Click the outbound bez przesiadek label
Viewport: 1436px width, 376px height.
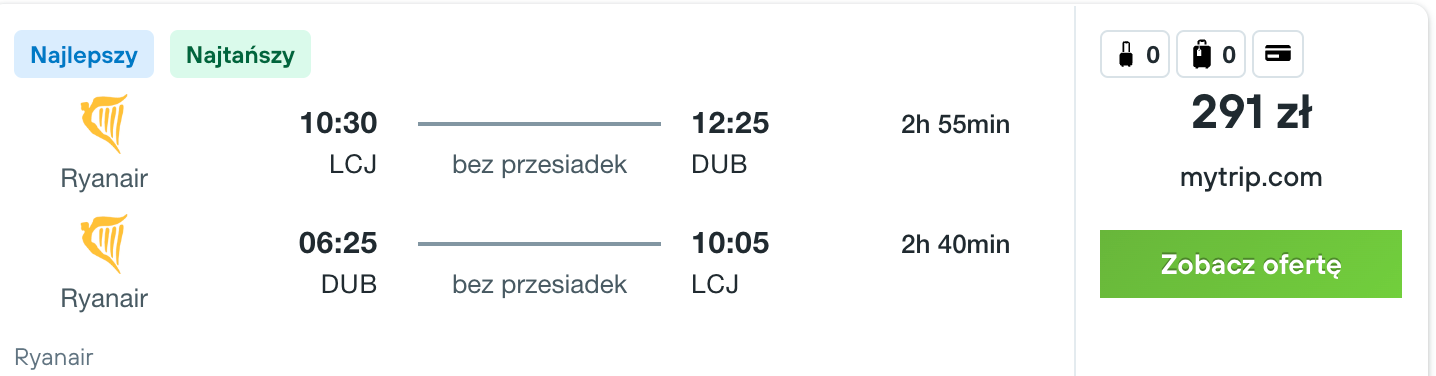click(540, 165)
